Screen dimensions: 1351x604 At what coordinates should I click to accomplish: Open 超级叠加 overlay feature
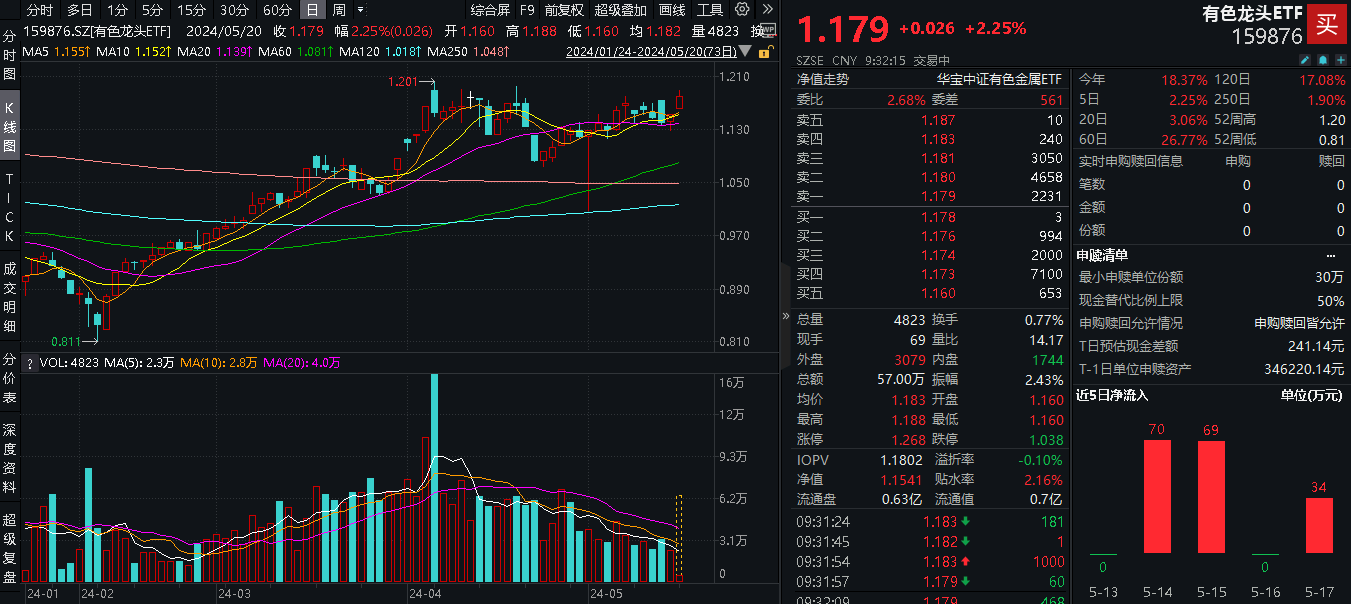pyautogui.click(x=620, y=10)
